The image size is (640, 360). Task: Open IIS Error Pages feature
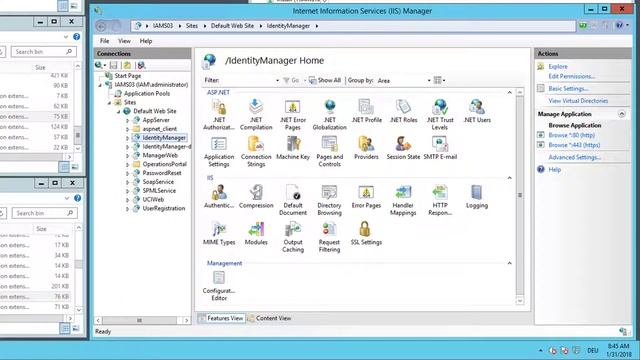[366, 196]
